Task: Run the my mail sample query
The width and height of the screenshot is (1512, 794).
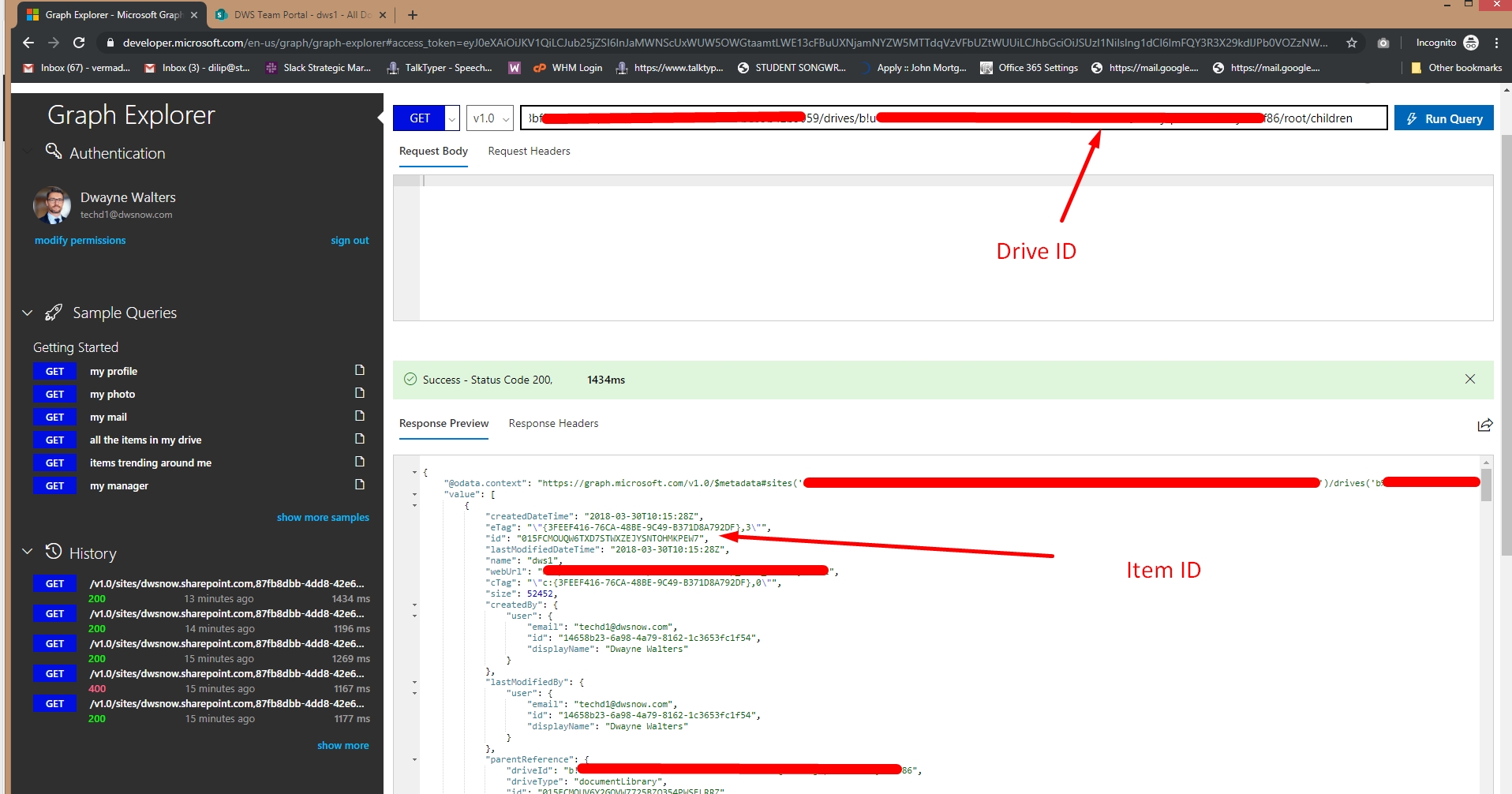Action: point(108,417)
